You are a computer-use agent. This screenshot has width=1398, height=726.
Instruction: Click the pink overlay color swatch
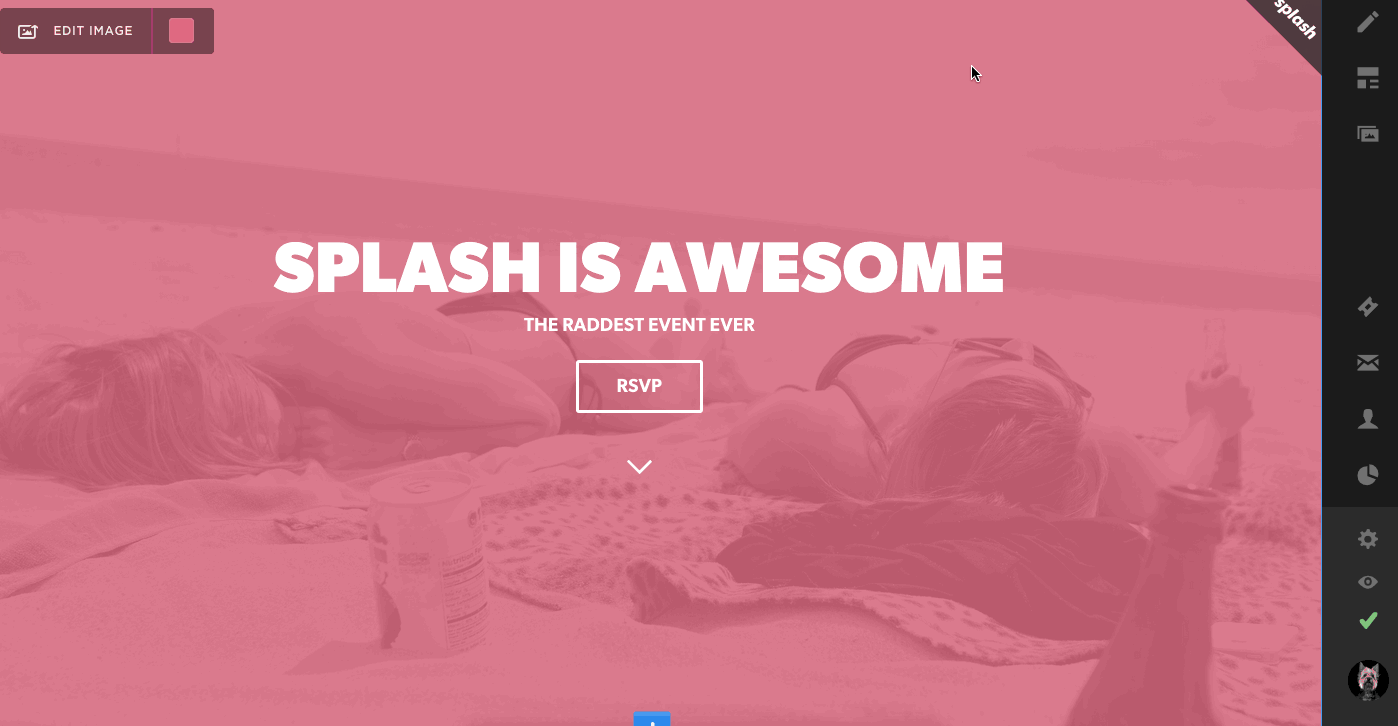(x=181, y=31)
